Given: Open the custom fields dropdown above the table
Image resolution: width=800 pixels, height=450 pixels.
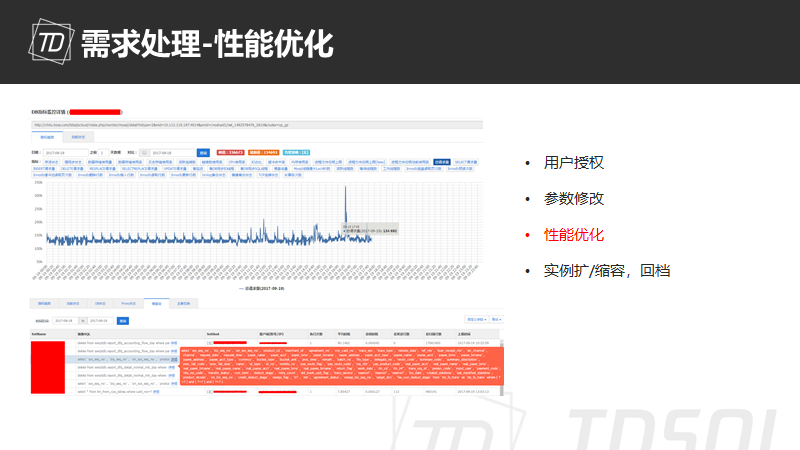Looking at the screenshot, I should (477, 319).
